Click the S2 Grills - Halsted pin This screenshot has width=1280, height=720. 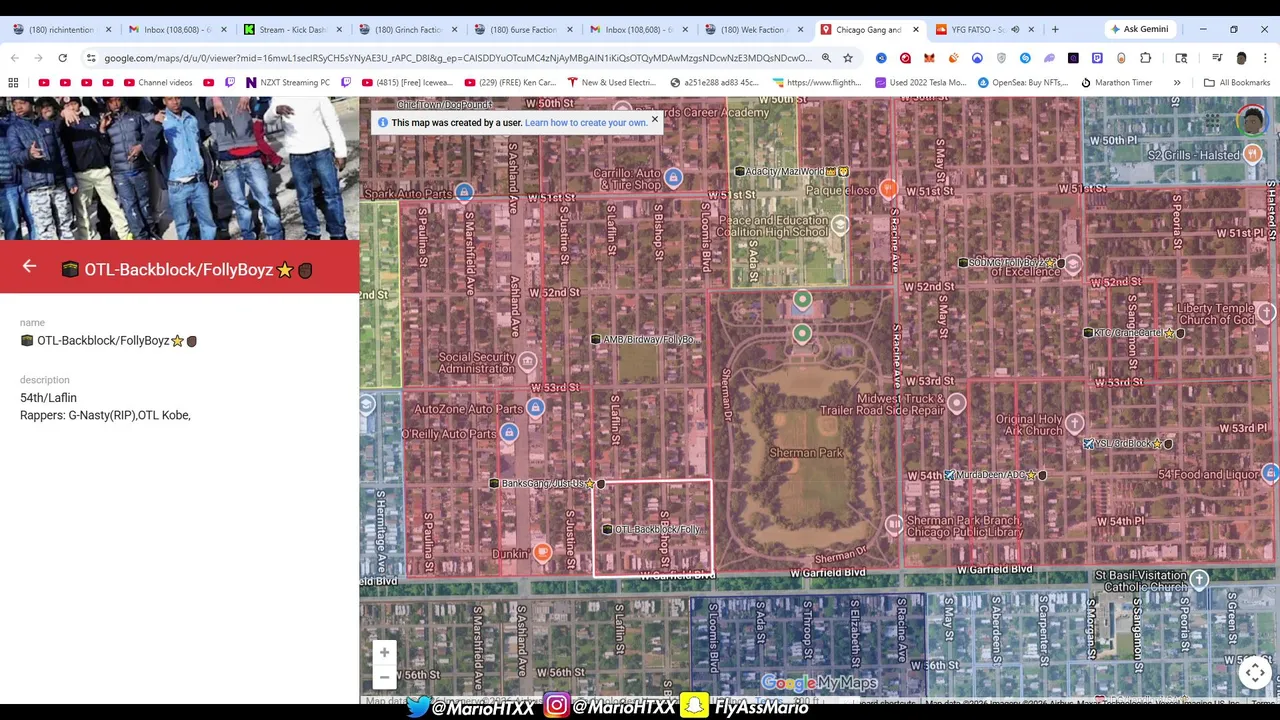(1252, 153)
